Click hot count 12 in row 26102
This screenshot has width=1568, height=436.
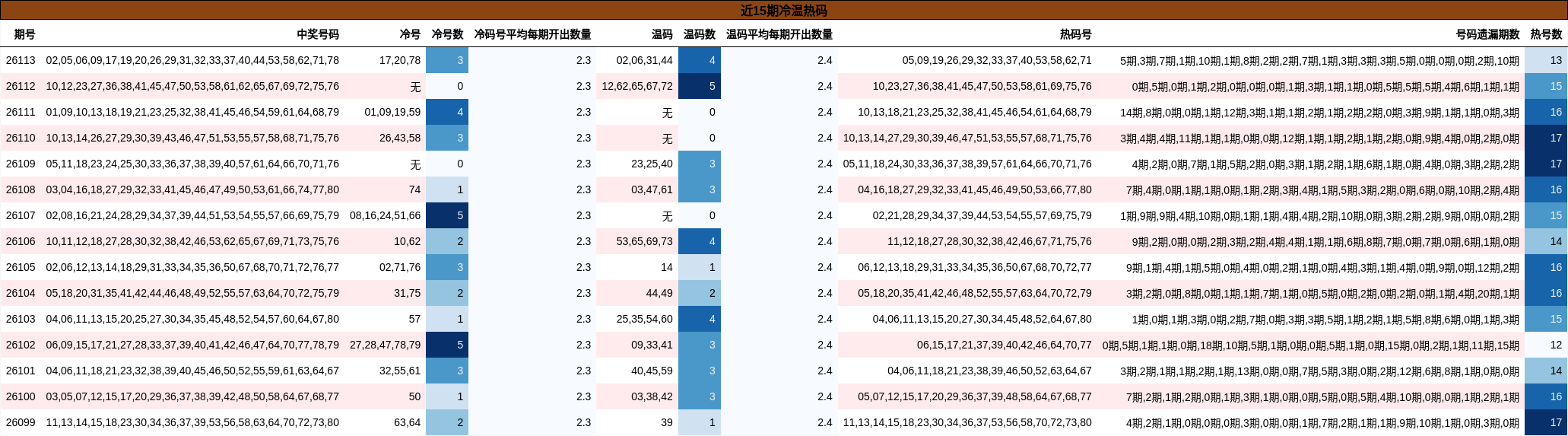(1546, 345)
